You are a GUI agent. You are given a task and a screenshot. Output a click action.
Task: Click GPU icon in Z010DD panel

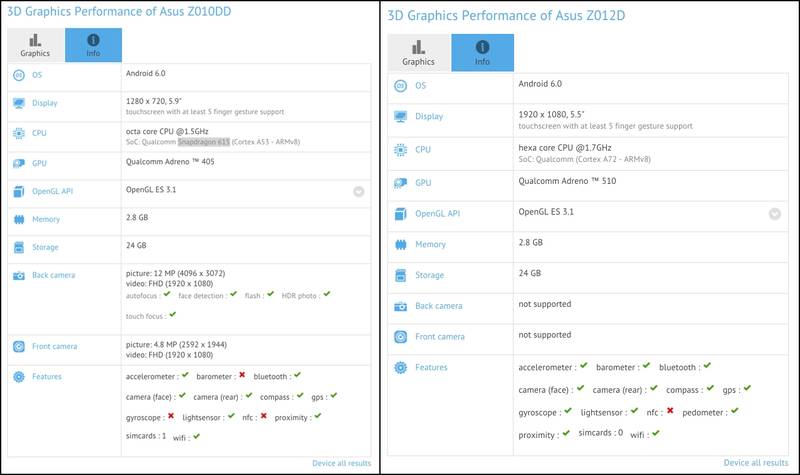coord(19,163)
